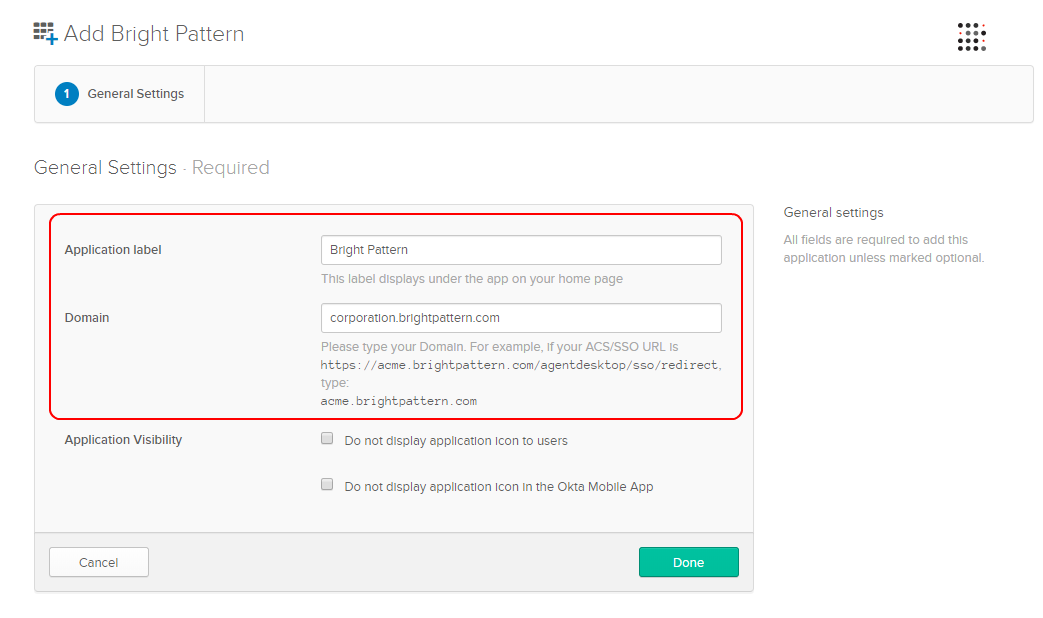Viewport: 1043px width, 618px height.
Task: Click the Application Visibility caption
Action: [x=123, y=440]
